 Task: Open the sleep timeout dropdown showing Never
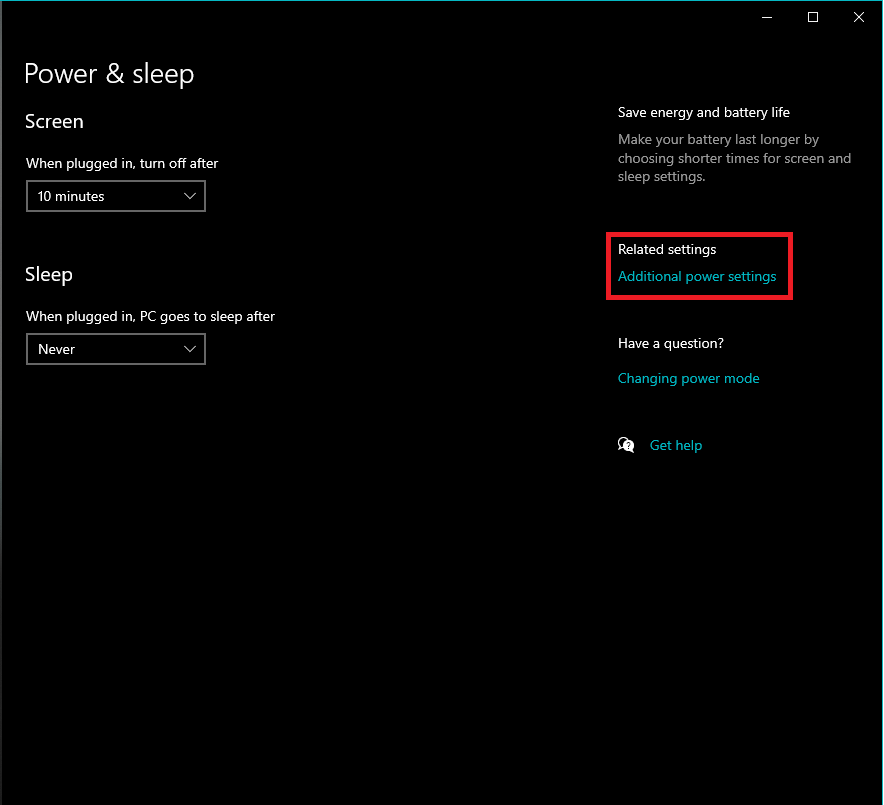[115, 349]
